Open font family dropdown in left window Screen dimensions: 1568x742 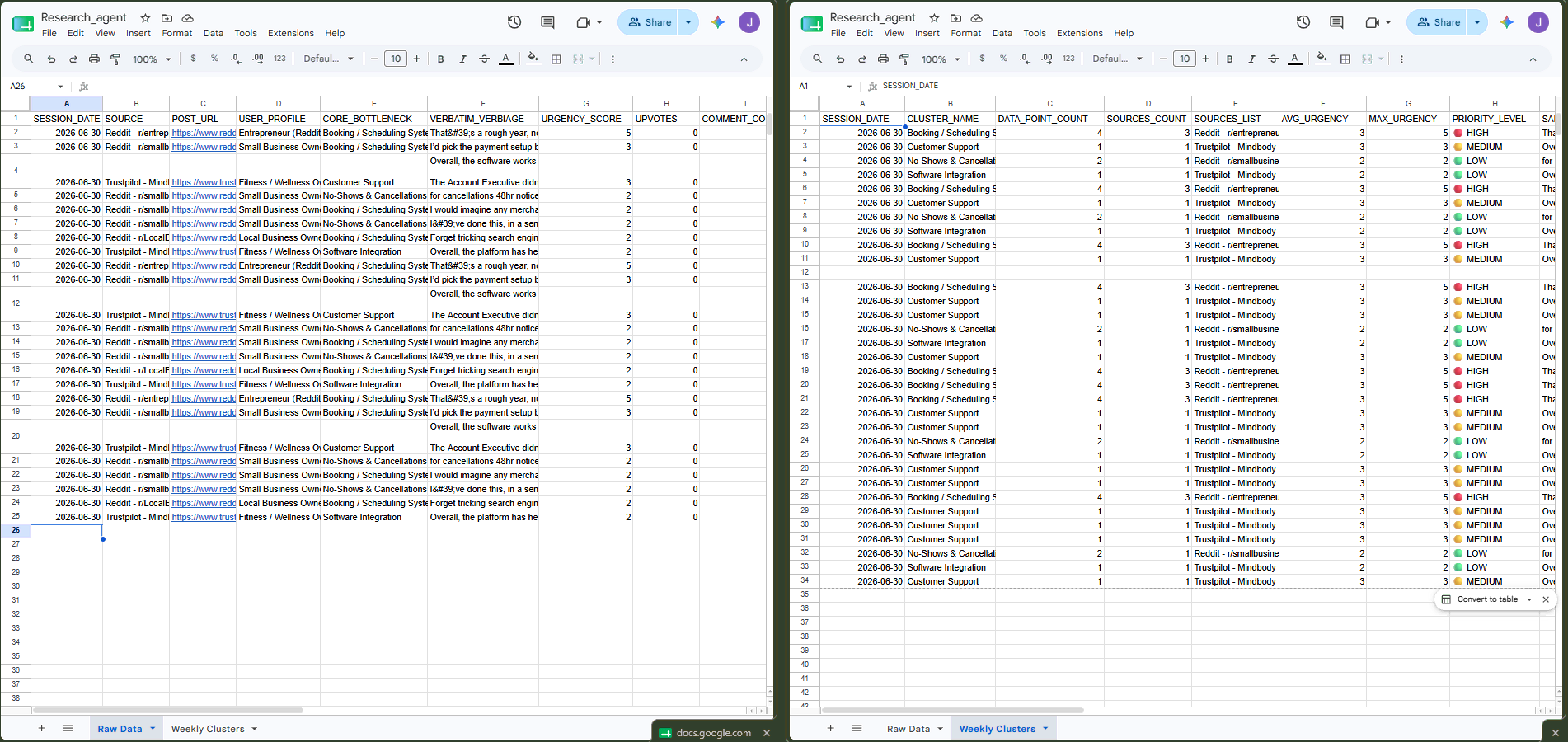click(x=328, y=59)
